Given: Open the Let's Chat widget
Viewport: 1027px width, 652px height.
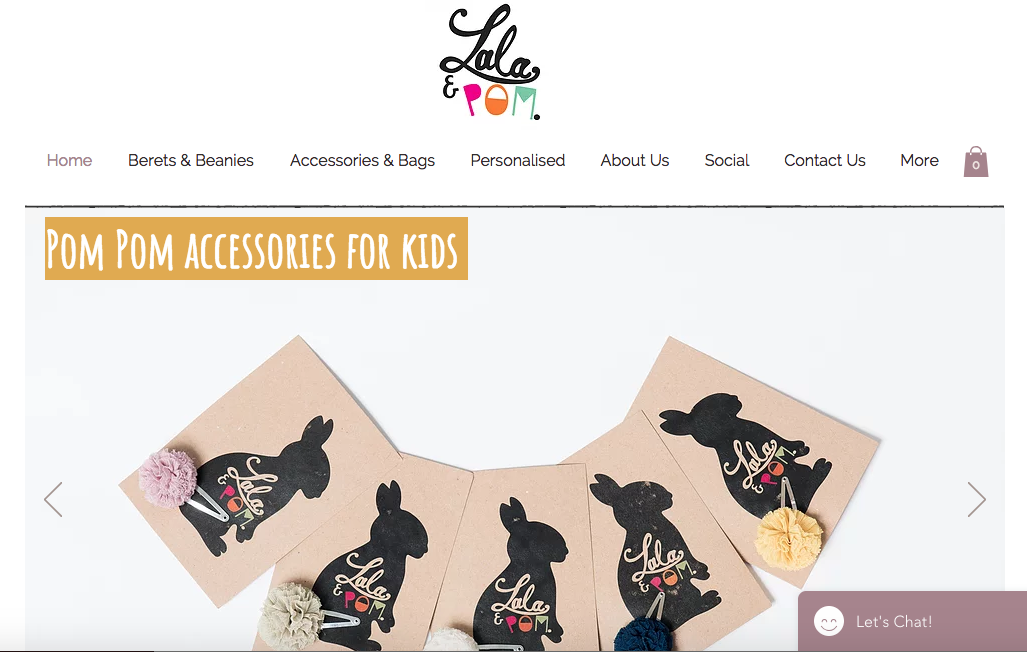Looking at the screenshot, I should pyautogui.click(x=912, y=621).
